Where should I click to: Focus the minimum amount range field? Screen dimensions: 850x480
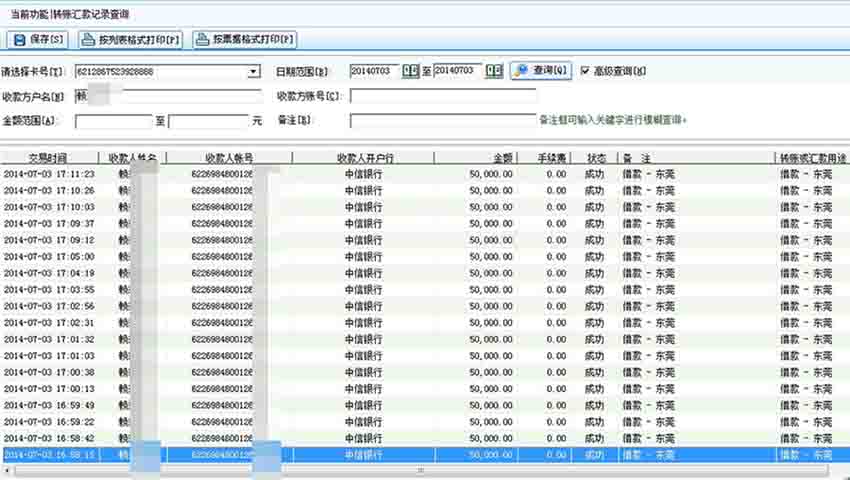[x=112, y=121]
